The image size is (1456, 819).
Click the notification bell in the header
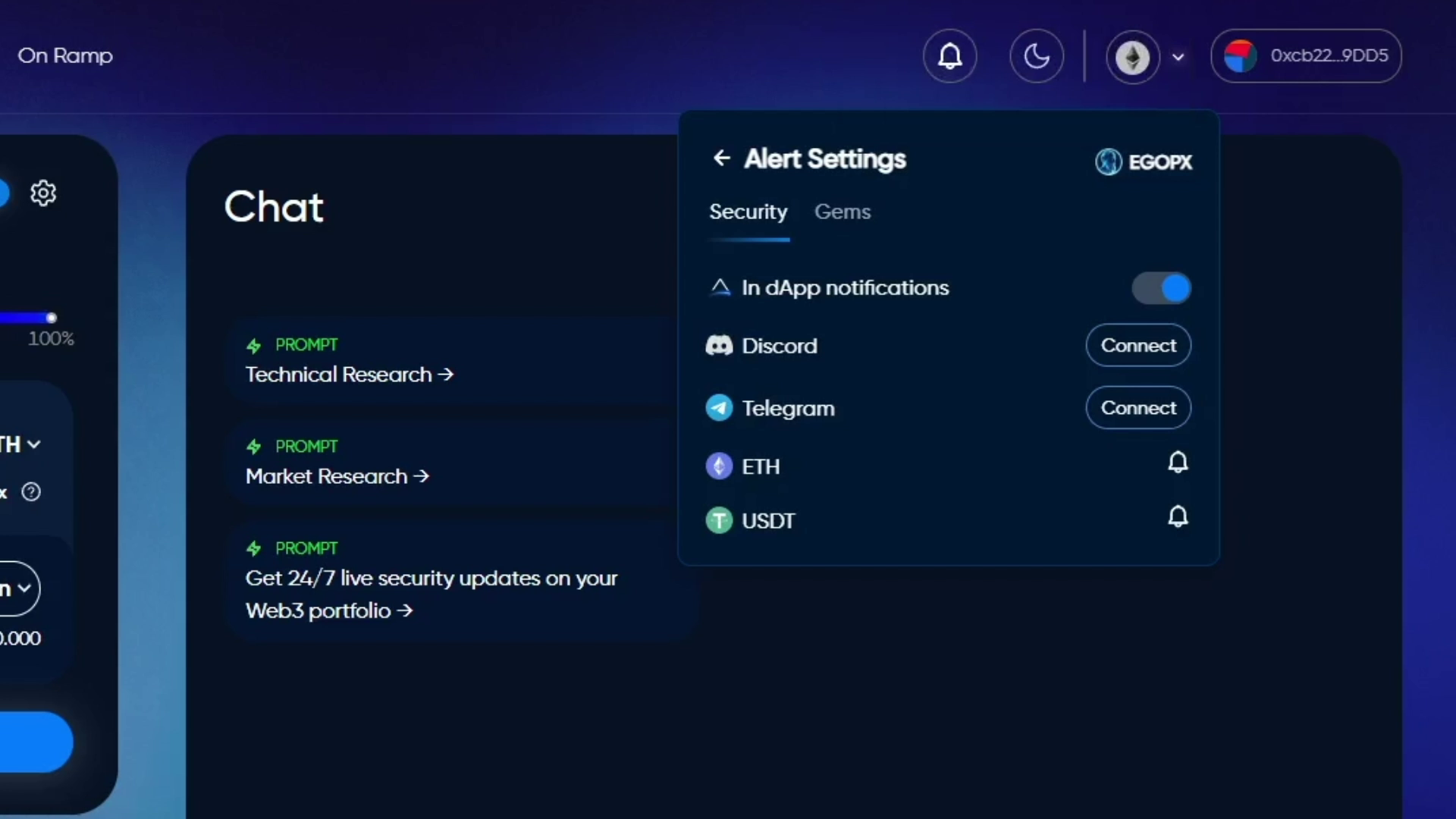[949, 56]
